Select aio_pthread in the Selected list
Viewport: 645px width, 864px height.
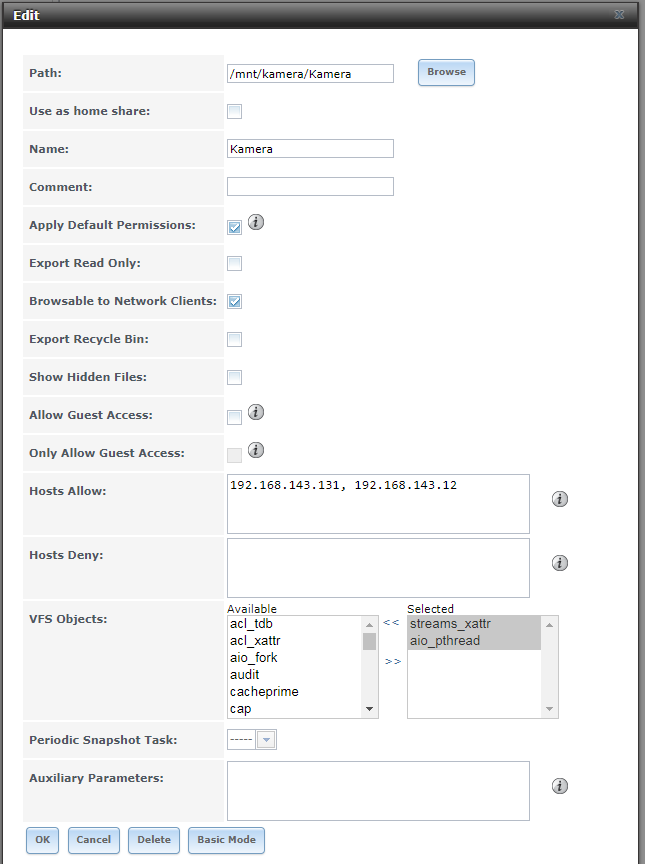(445, 641)
